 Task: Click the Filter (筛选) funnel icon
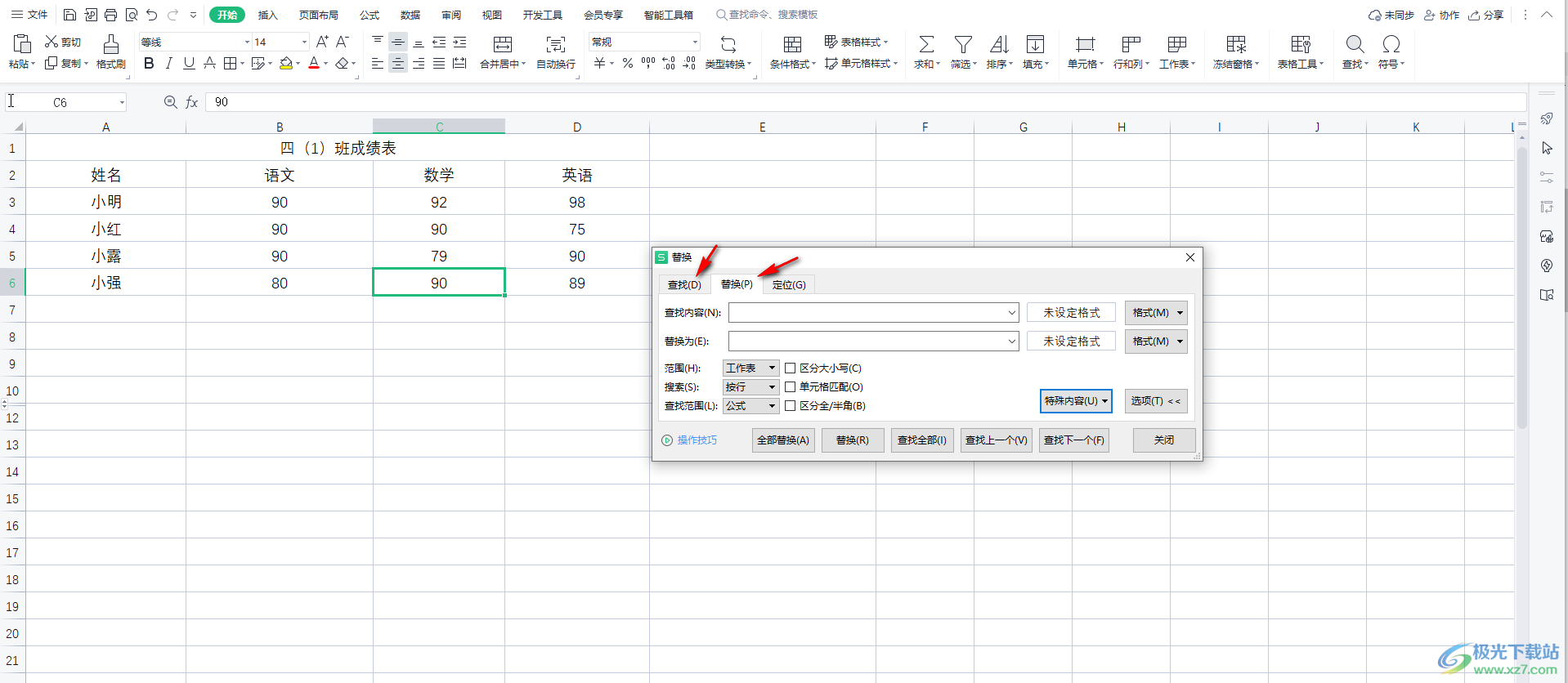pos(964,44)
